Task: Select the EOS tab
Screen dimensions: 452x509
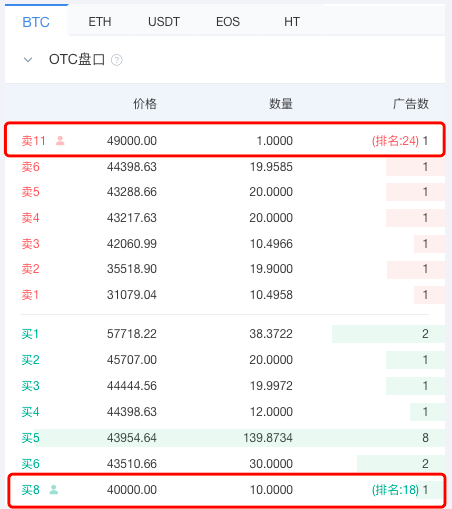Action: tap(228, 22)
